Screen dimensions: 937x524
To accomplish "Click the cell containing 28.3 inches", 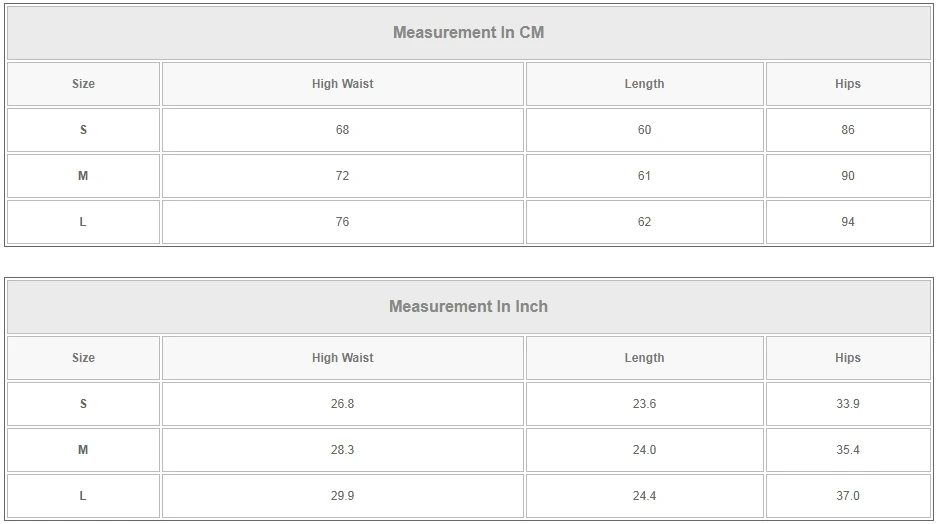I will (342, 450).
